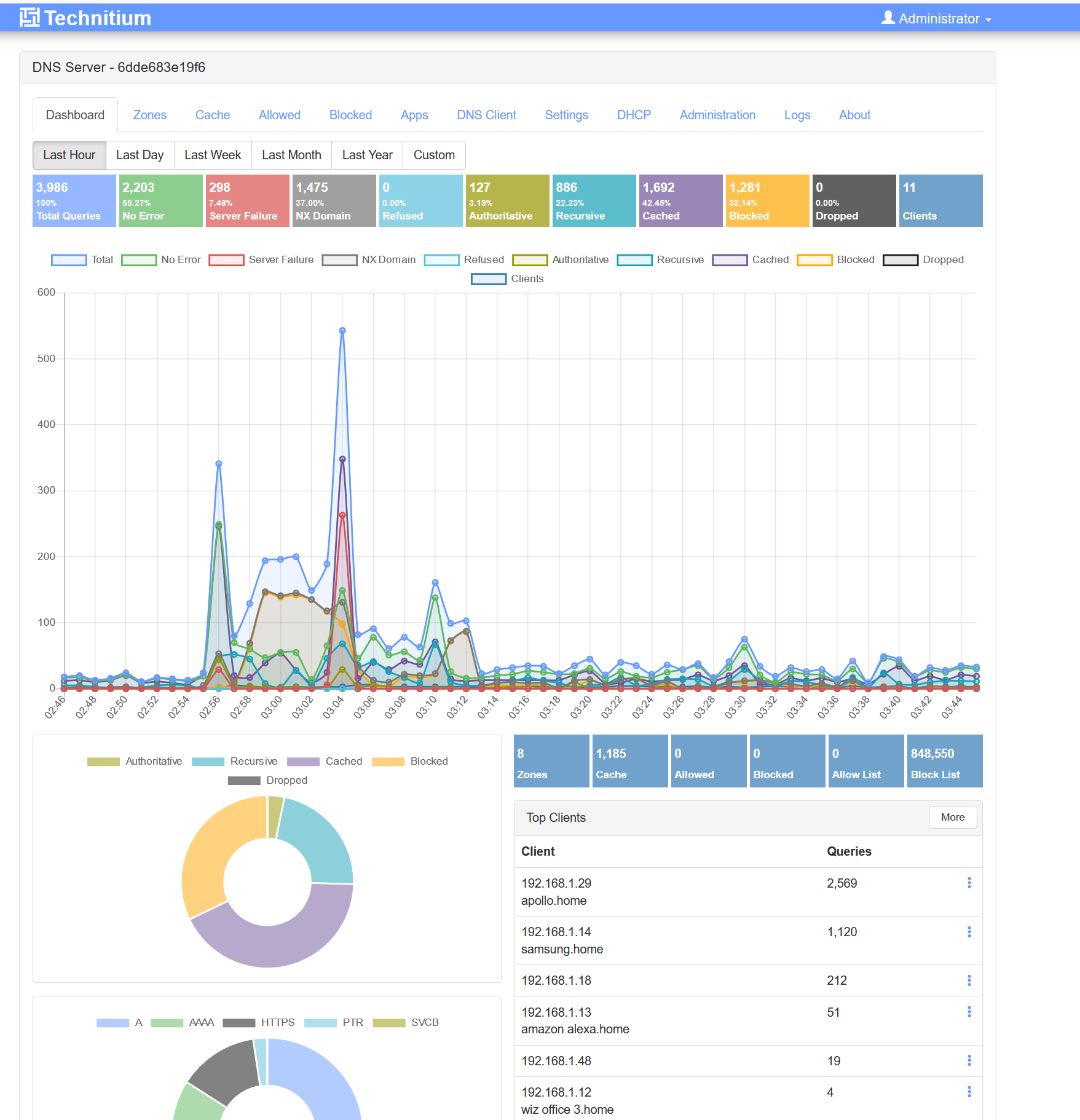1080x1120 pixels.
Task: Toggle the Clients series in chart legend
Action: [x=507, y=279]
